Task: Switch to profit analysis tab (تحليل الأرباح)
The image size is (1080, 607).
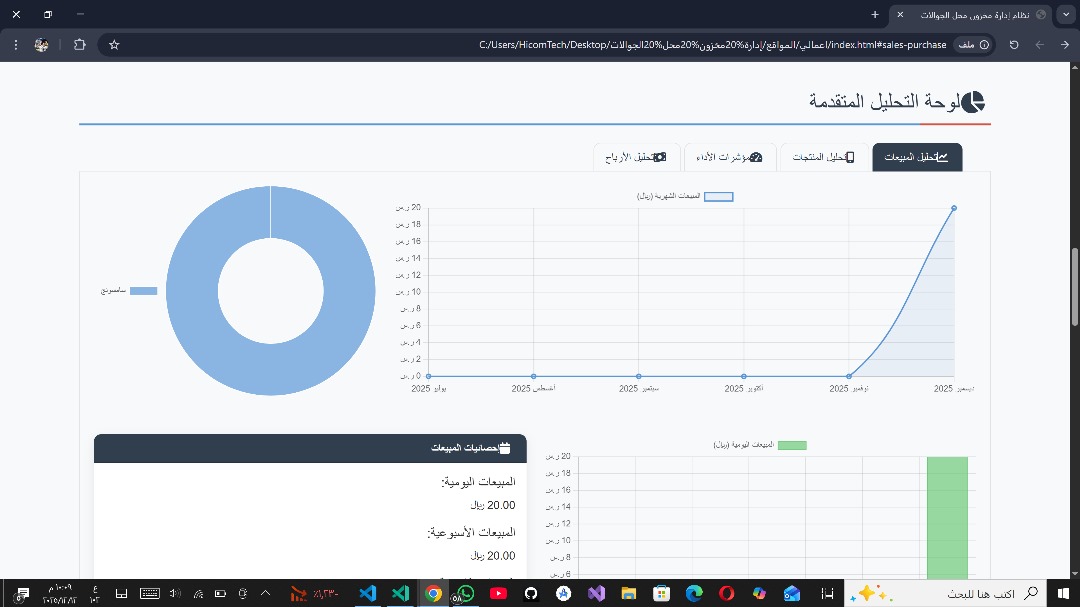Action: (x=636, y=157)
